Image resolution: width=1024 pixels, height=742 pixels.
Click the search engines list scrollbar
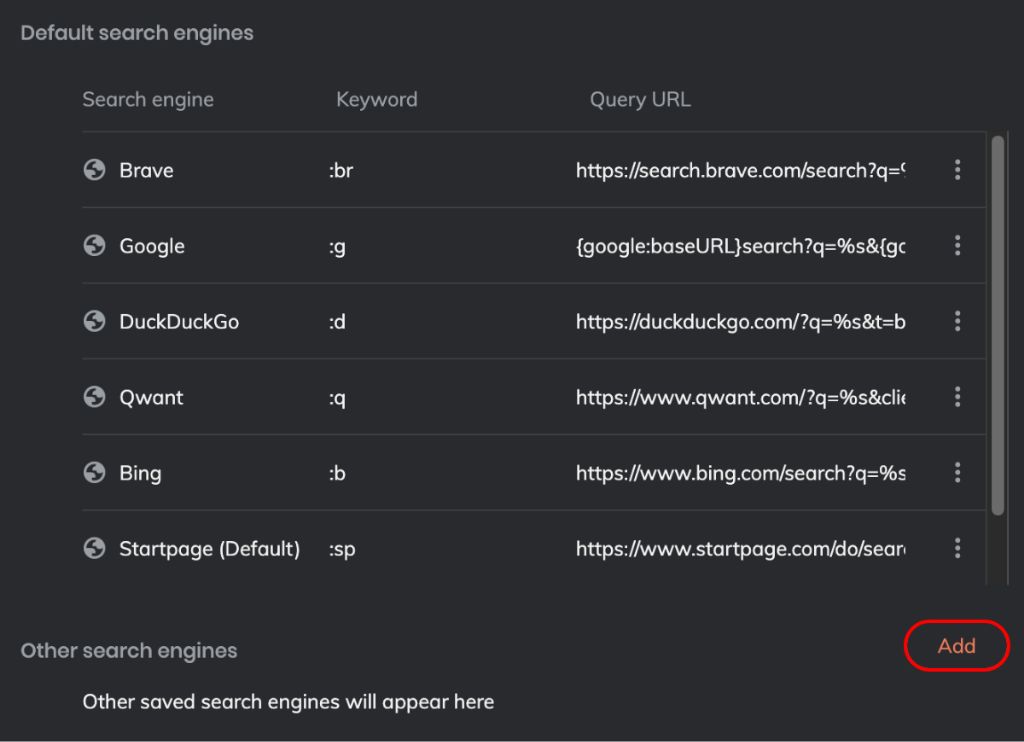tap(997, 325)
